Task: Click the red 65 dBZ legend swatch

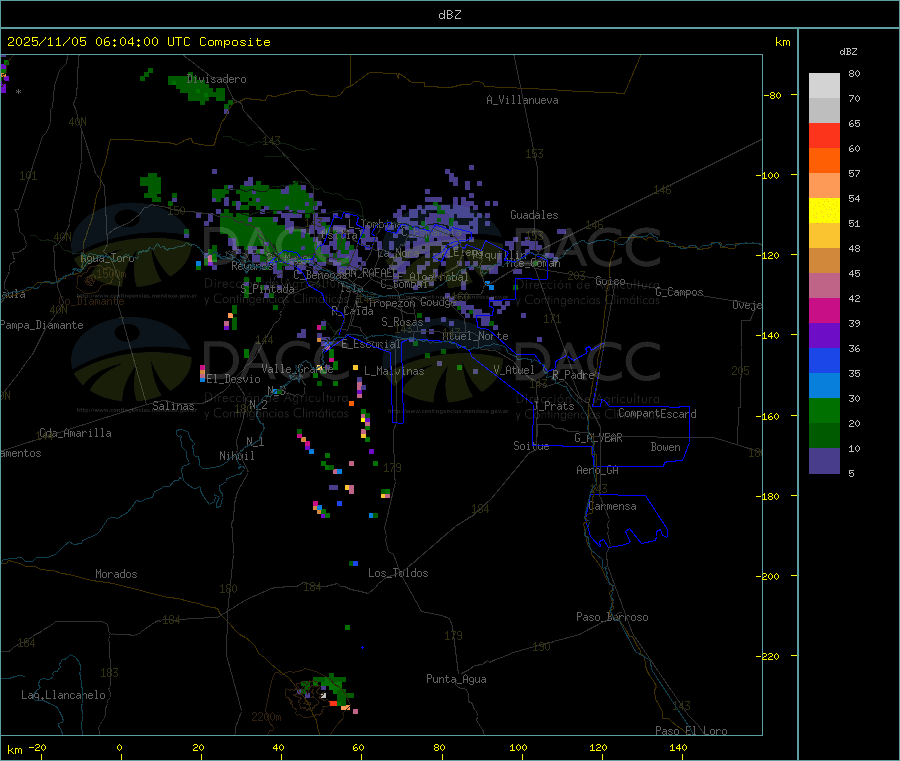Action: tap(824, 135)
